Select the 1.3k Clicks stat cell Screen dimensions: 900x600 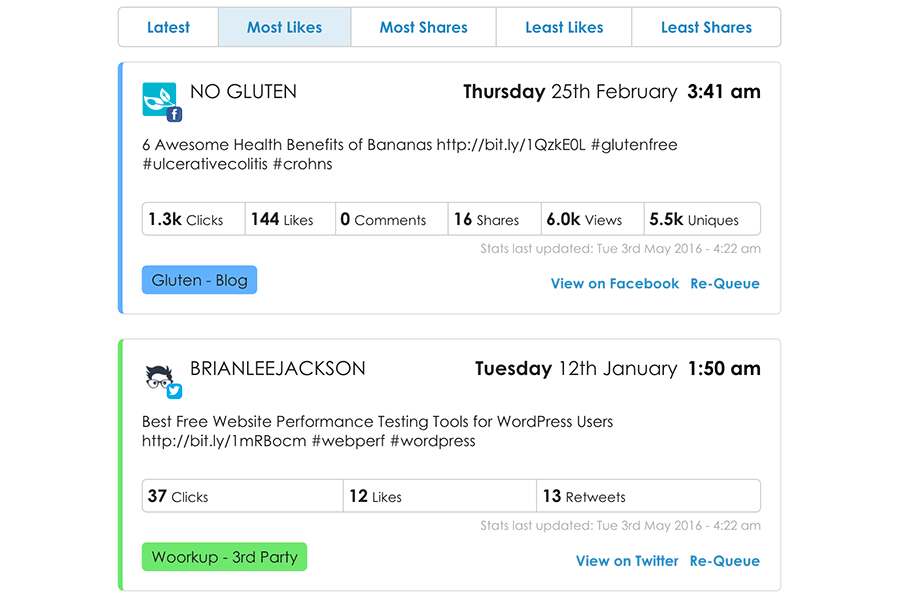coord(194,219)
